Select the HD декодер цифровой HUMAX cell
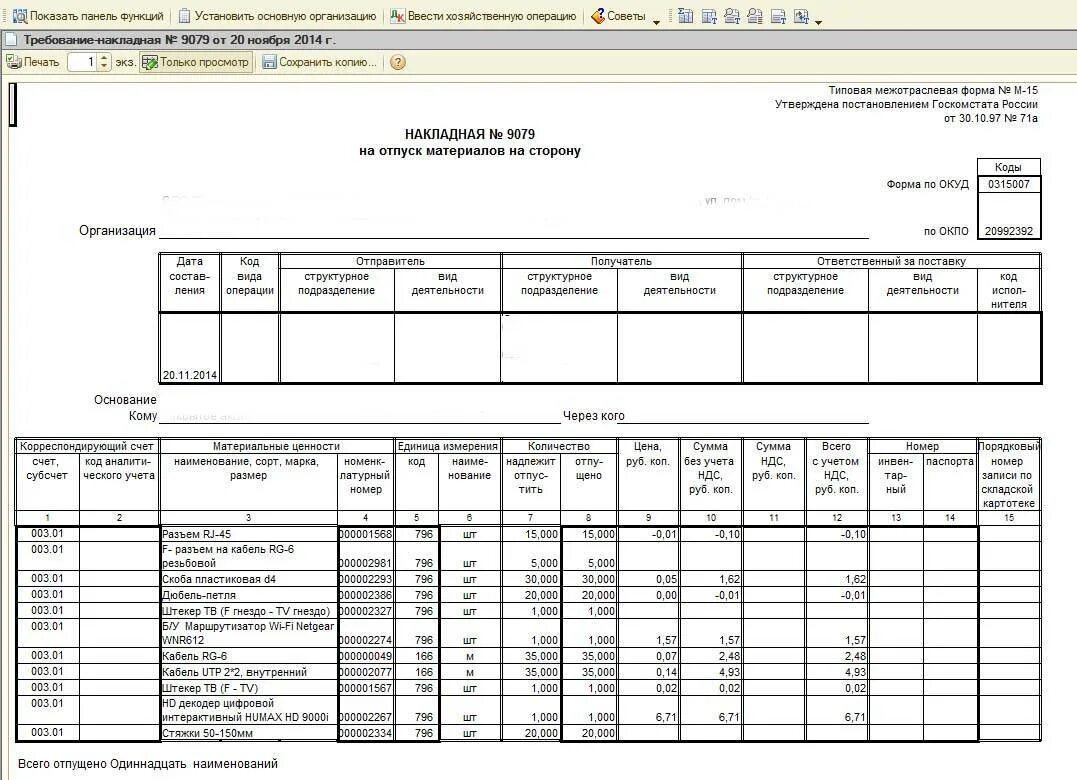Screen dimensions: 1077x780 pyautogui.click(x=249, y=710)
